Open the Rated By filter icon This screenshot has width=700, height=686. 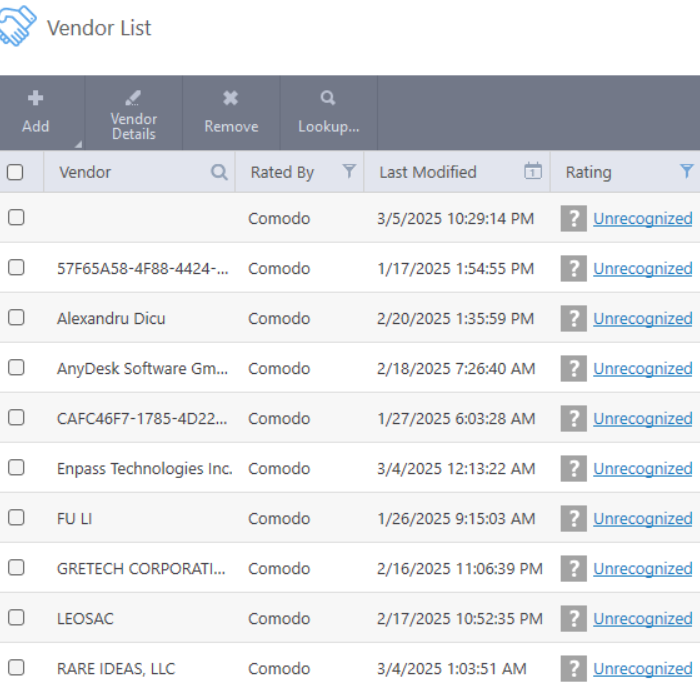tap(349, 171)
